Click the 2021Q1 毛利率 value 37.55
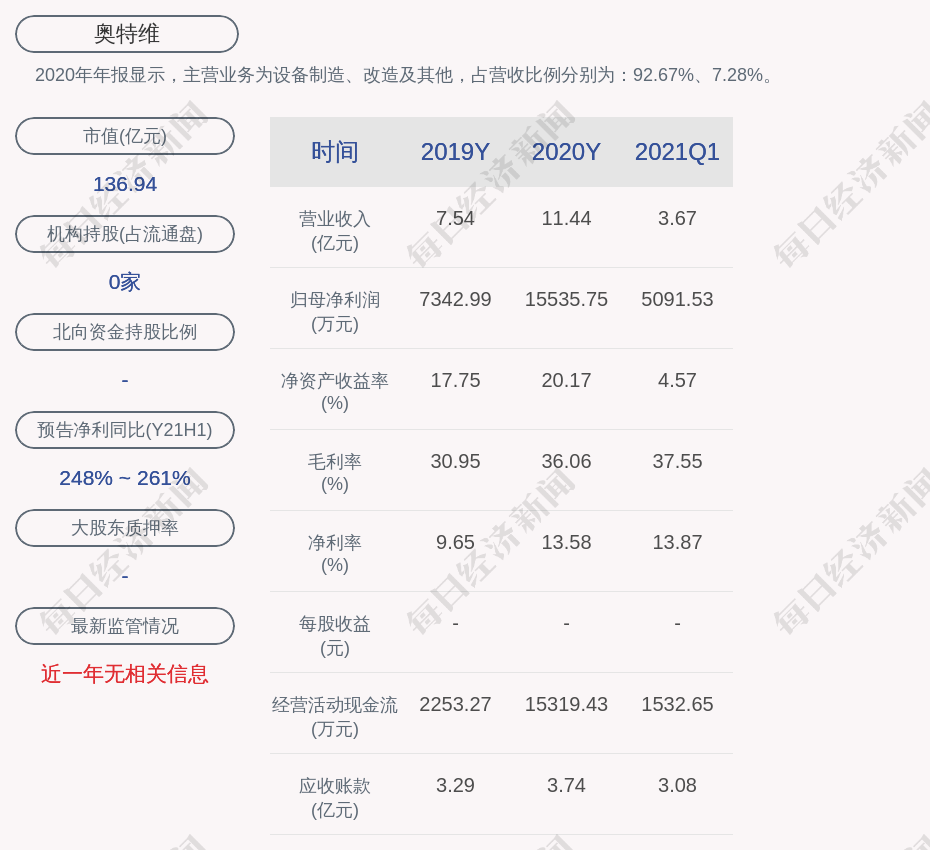 click(677, 461)
